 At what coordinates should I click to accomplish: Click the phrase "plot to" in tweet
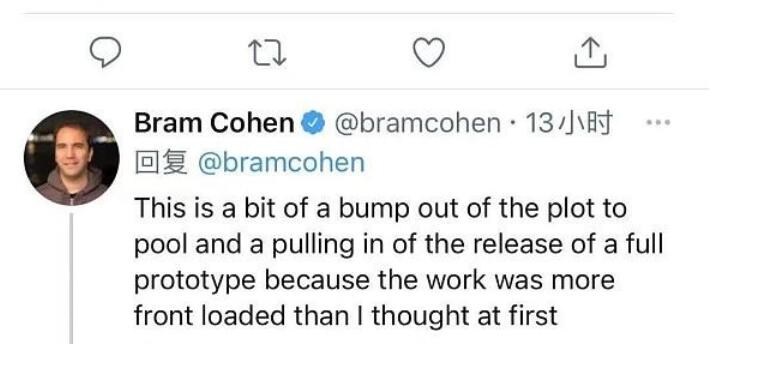587,209
